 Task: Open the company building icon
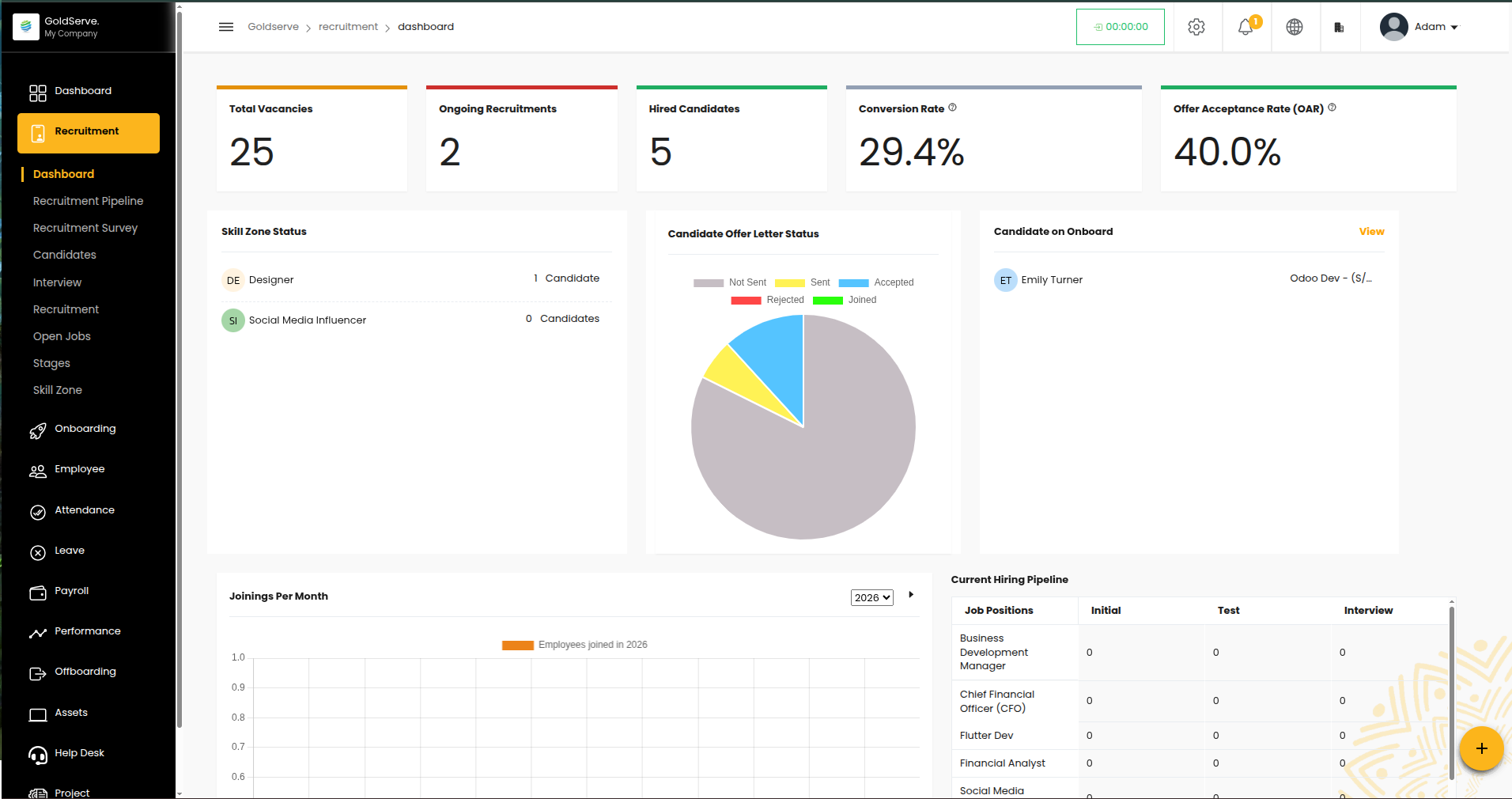pyautogui.click(x=1339, y=28)
